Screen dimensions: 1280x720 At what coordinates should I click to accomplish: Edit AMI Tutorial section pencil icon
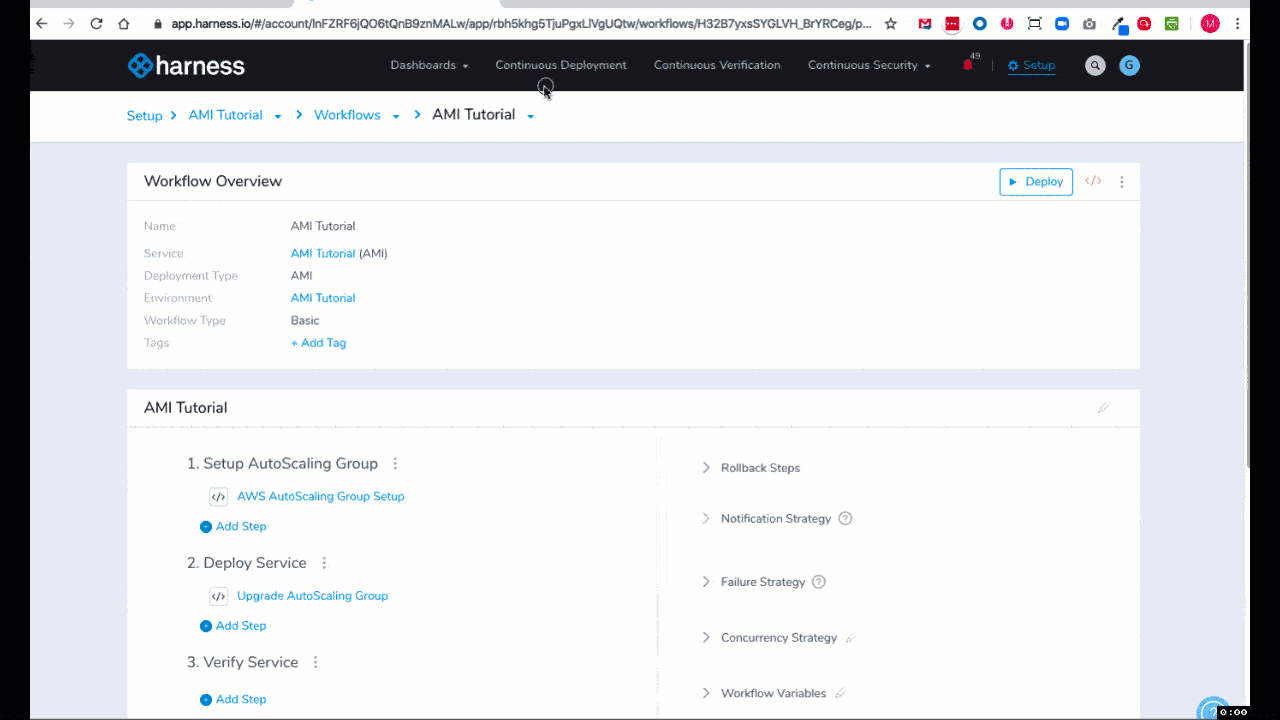(x=1103, y=408)
